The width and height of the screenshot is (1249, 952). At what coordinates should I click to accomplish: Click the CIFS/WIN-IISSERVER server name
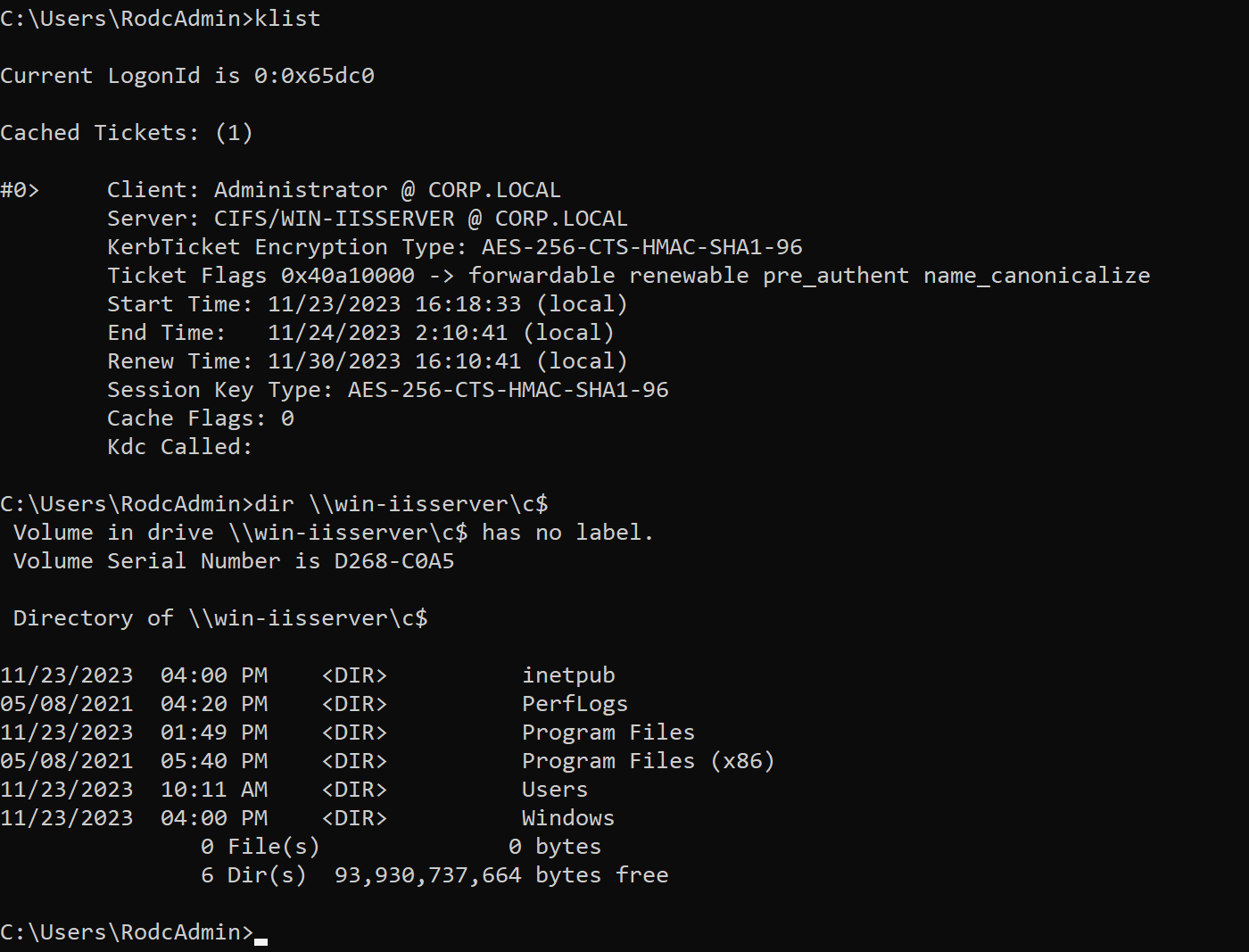pyautogui.click(x=334, y=219)
